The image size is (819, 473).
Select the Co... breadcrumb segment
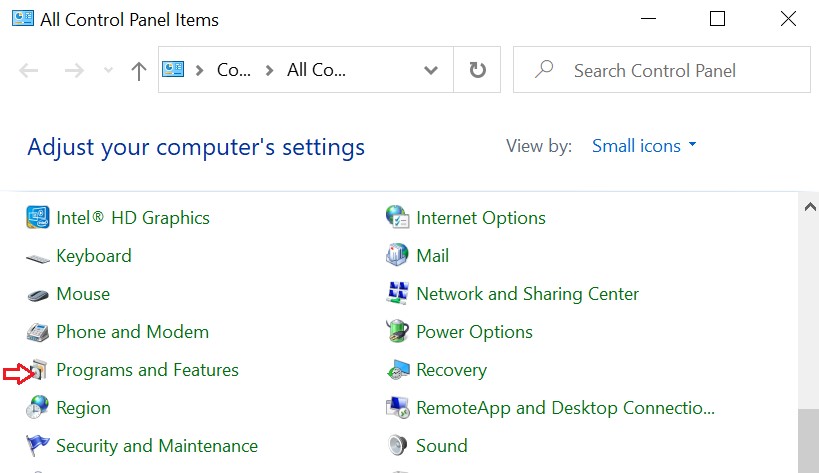pyautogui.click(x=234, y=69)
